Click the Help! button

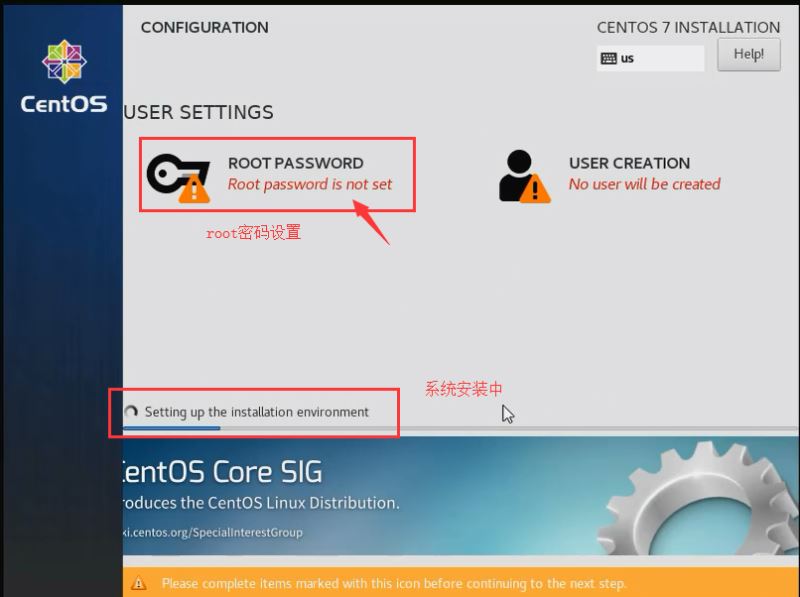click(748, 54)
